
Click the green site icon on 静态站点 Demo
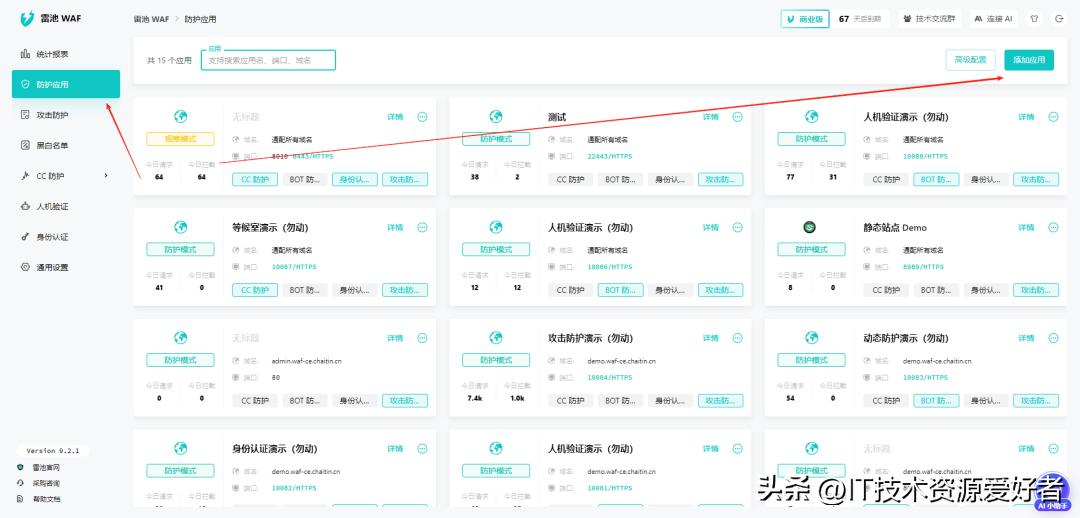(810, 227)
